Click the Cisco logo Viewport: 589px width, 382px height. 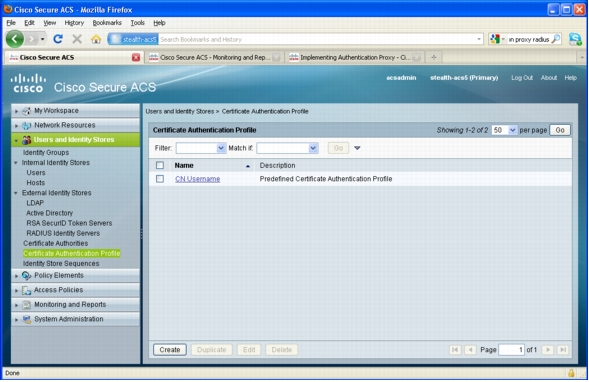(x=28, y=83)
